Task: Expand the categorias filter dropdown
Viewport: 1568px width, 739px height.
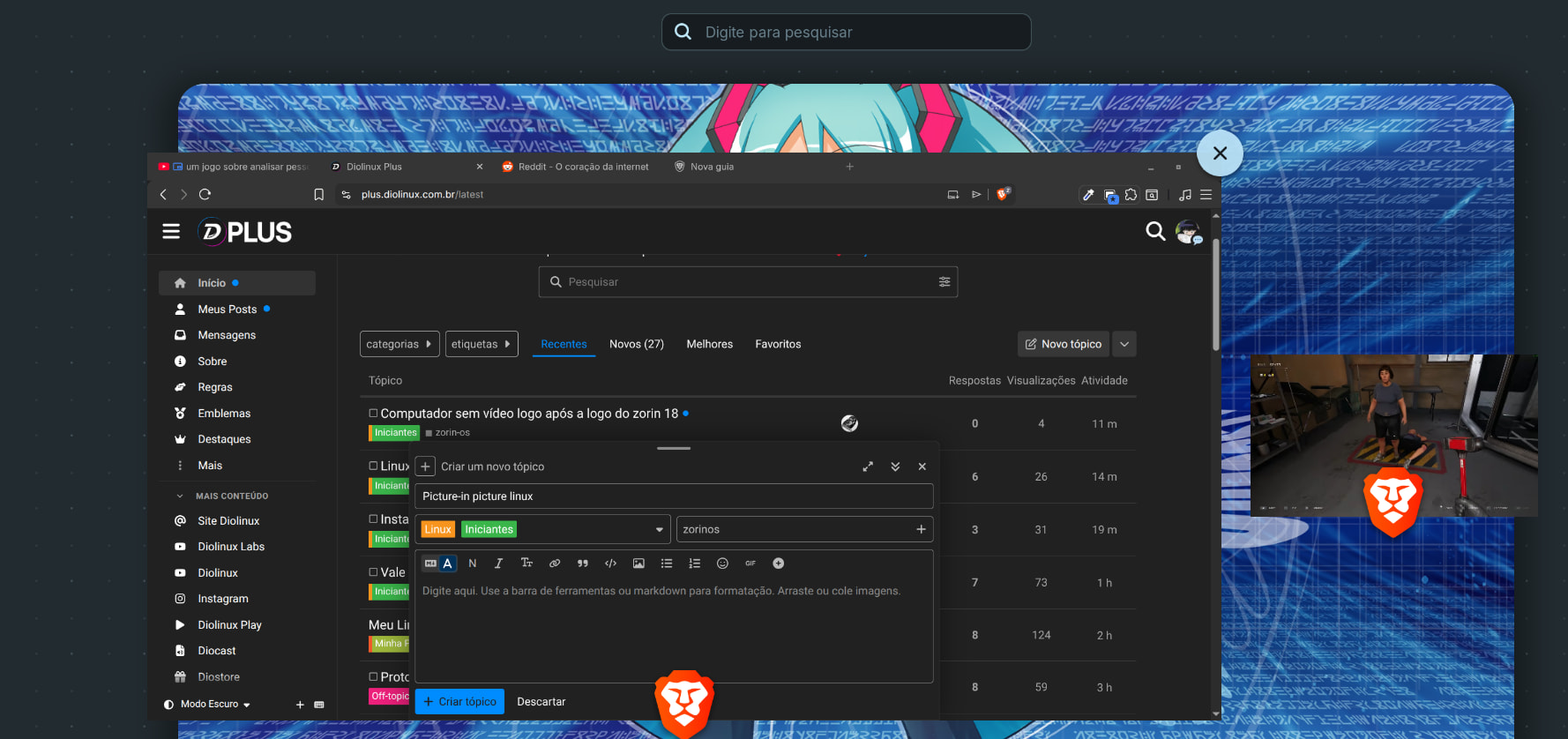Action: [x=399, y=344]
